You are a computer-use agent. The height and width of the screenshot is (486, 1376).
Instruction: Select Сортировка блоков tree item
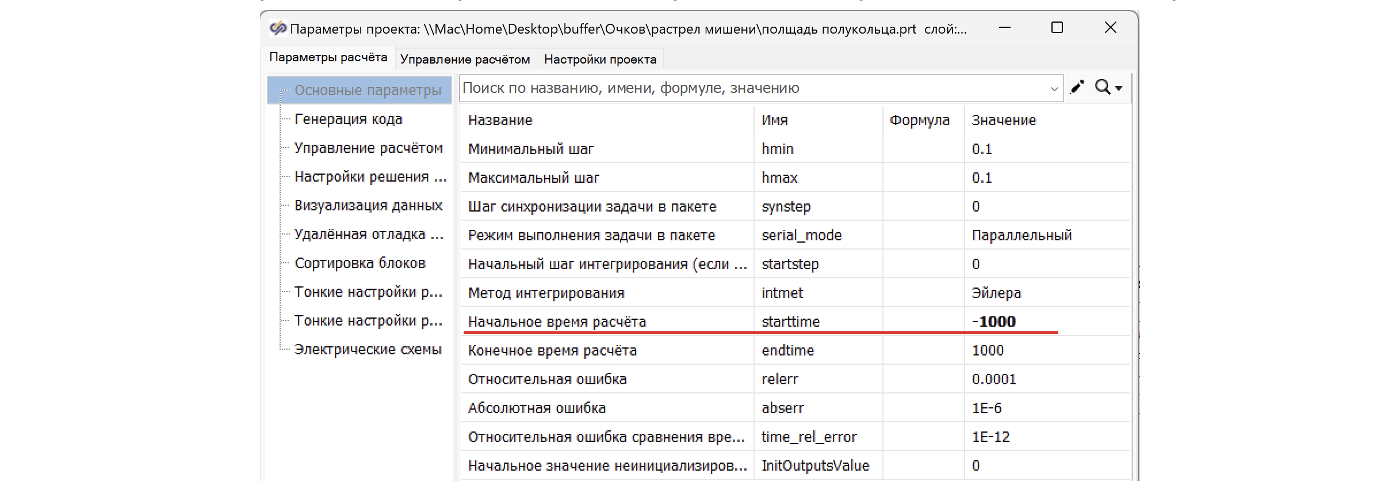click(360, 263)
